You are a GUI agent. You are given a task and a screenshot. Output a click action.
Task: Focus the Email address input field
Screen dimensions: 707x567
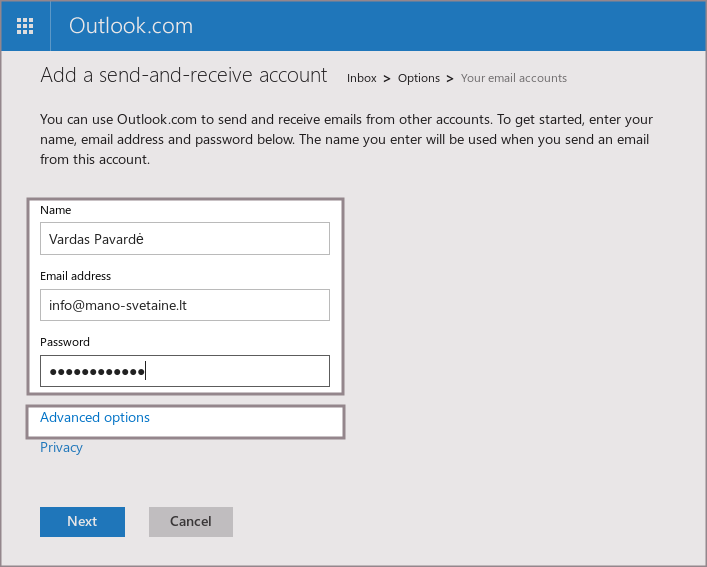(x=185, y=305)
